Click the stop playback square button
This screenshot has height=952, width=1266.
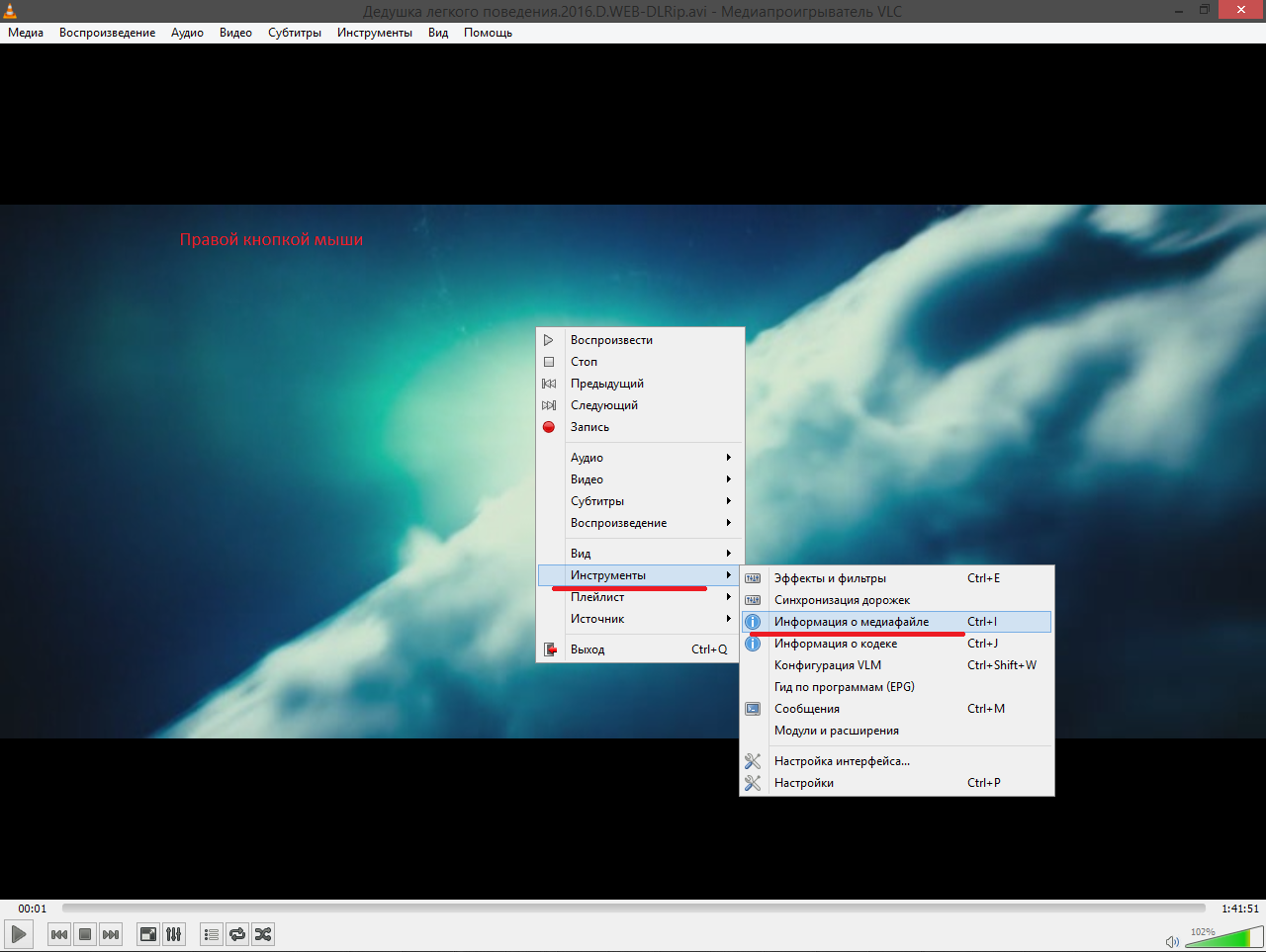85,934
